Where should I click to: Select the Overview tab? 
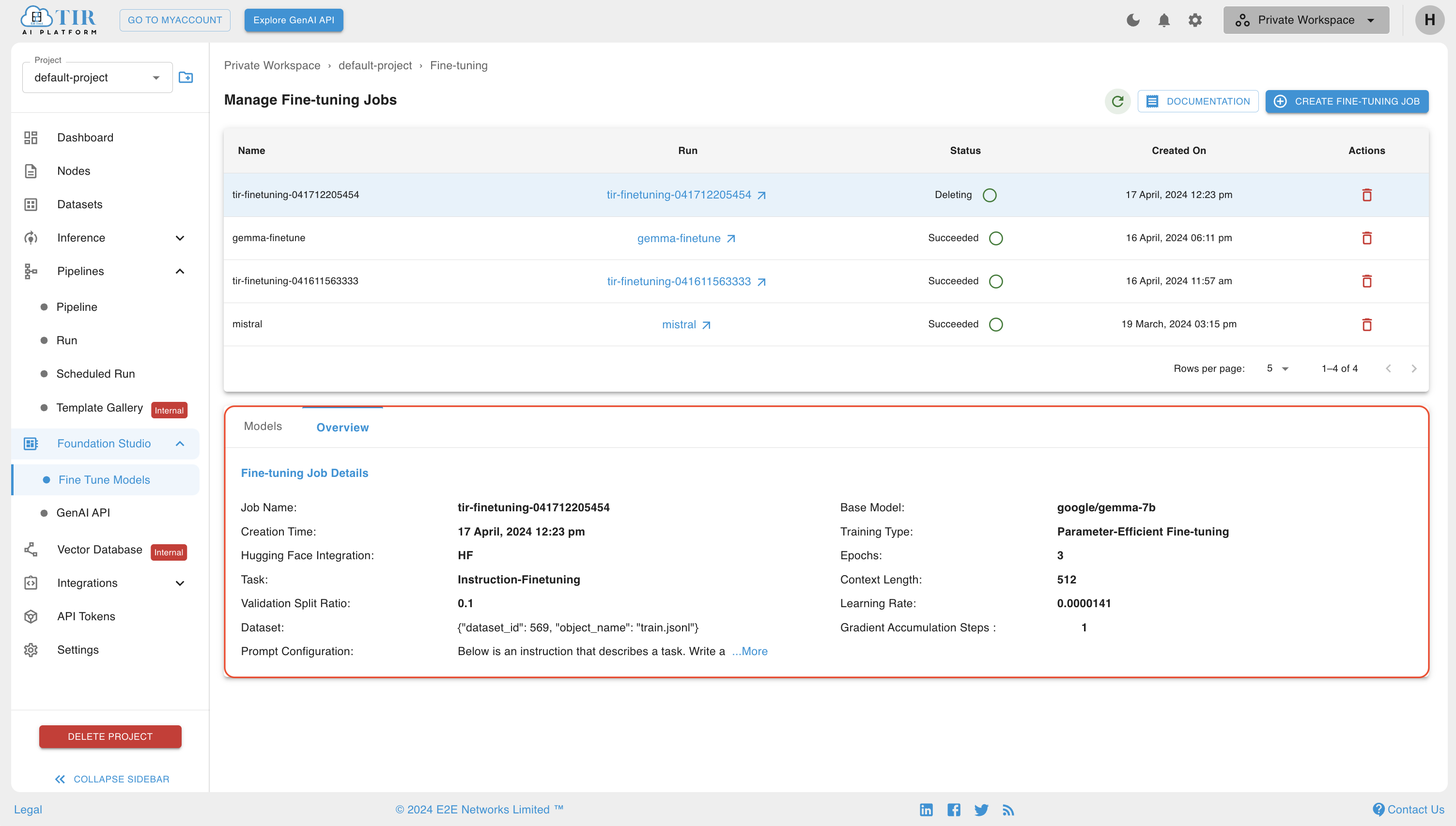(342, 428)
